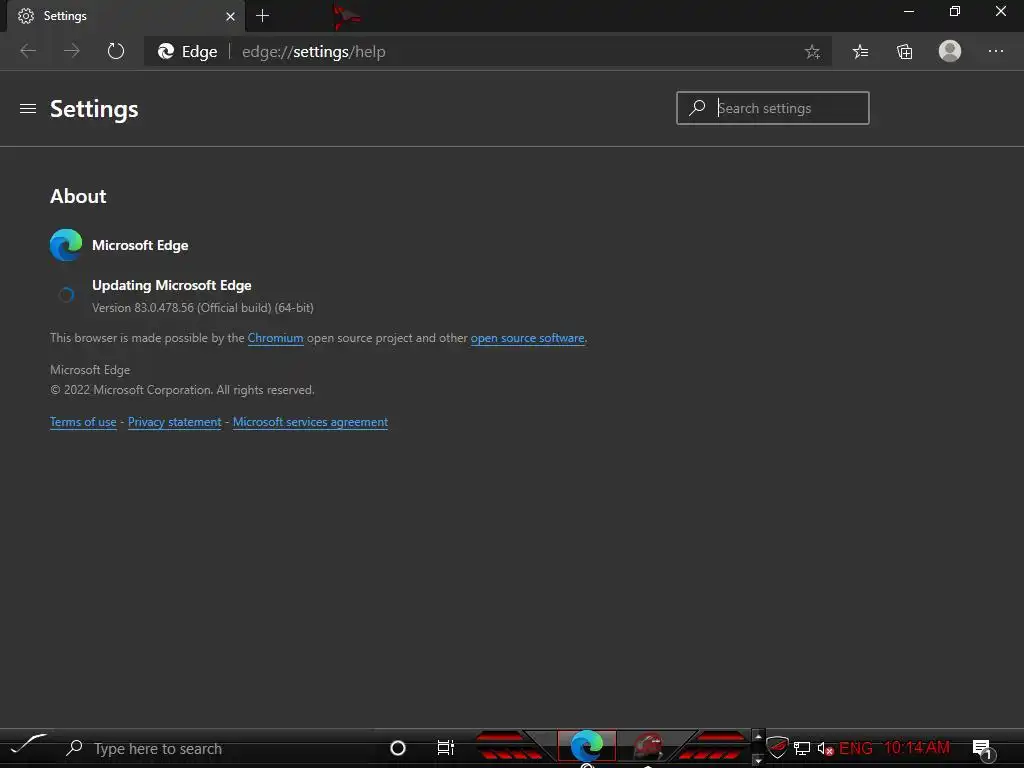Screen dimensions: 1024x768
Task: Open the ROG shield tray icon
Action: coord(777,747)
